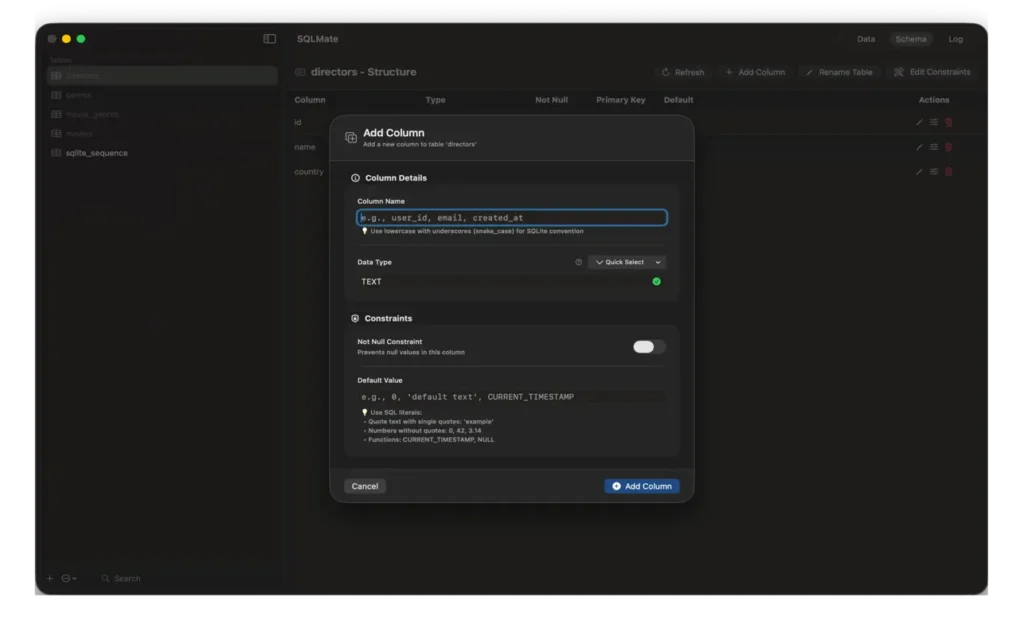
Task: Click the plus icon at sidebar bottom
Action: click(x=50, y=578)
